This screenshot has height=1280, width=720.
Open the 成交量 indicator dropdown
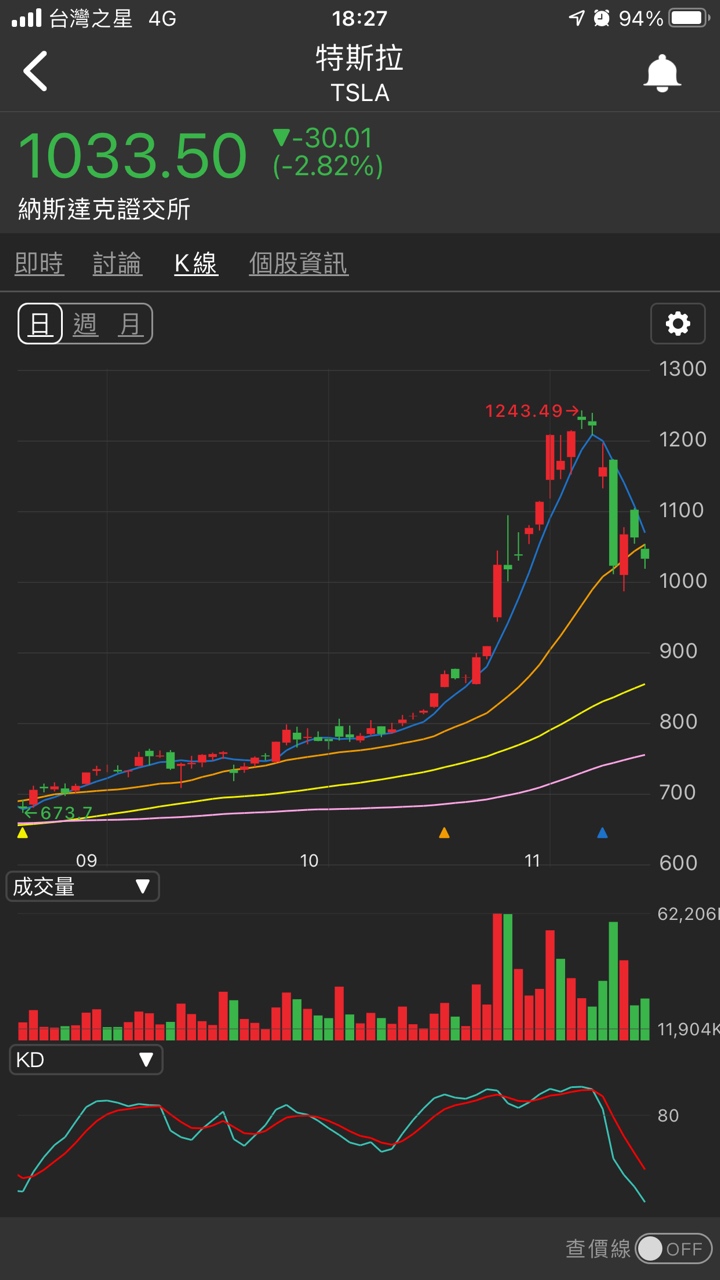[82, 886]
